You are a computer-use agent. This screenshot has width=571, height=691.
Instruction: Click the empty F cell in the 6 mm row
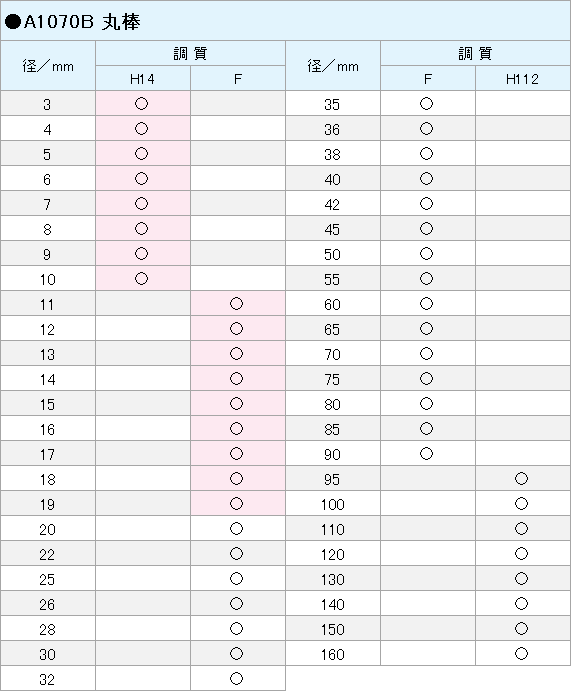pyautogui.click(x=238, y=178)
